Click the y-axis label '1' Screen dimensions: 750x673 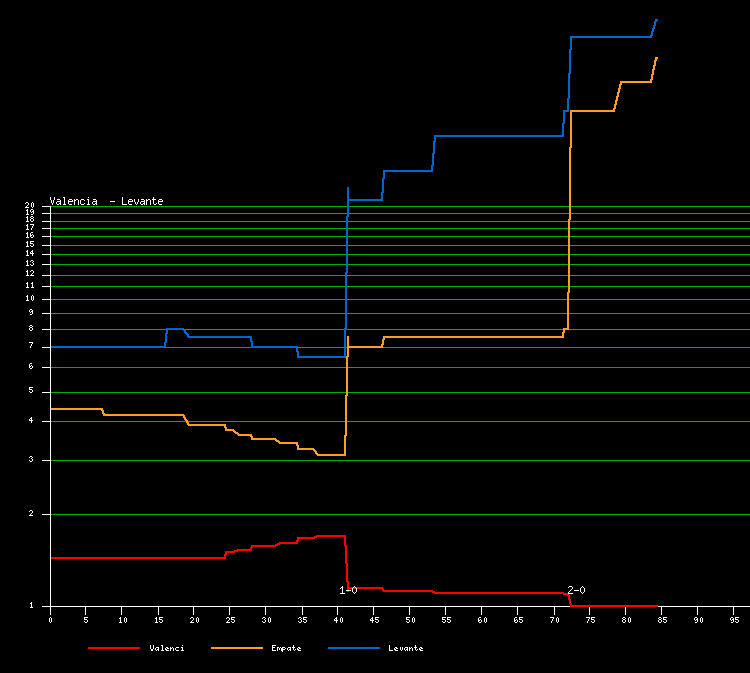tap(31, 606)
